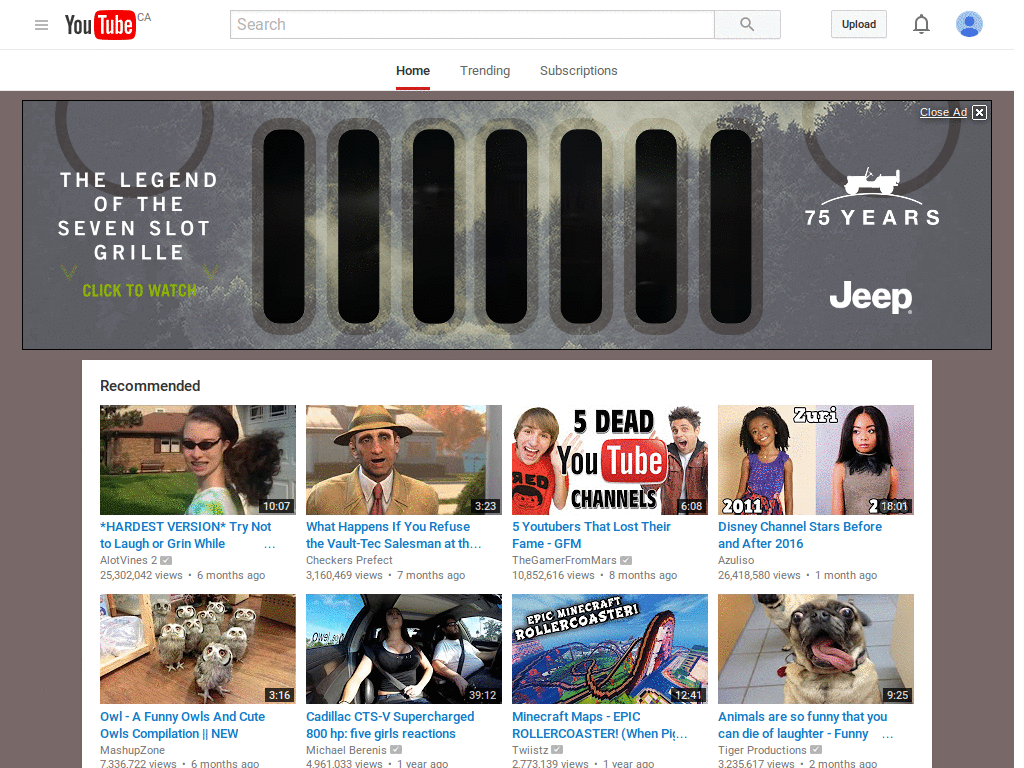Click the 75 YEARS emblem in ad
The height and width of the screenshot is (768, 1024).
pos(872,197)
